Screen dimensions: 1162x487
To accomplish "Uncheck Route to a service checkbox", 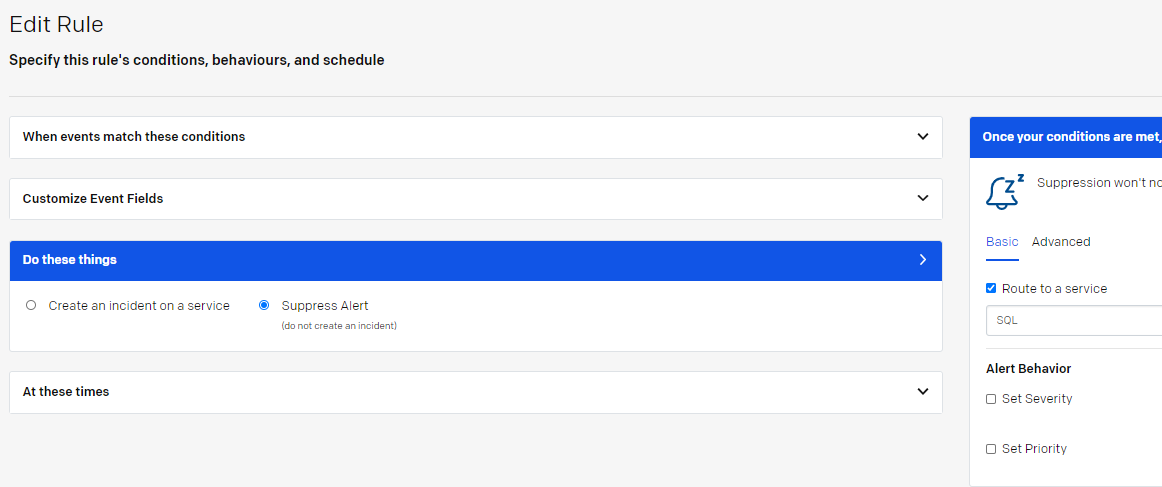I will pyautogui.click(x=991, y=288).
